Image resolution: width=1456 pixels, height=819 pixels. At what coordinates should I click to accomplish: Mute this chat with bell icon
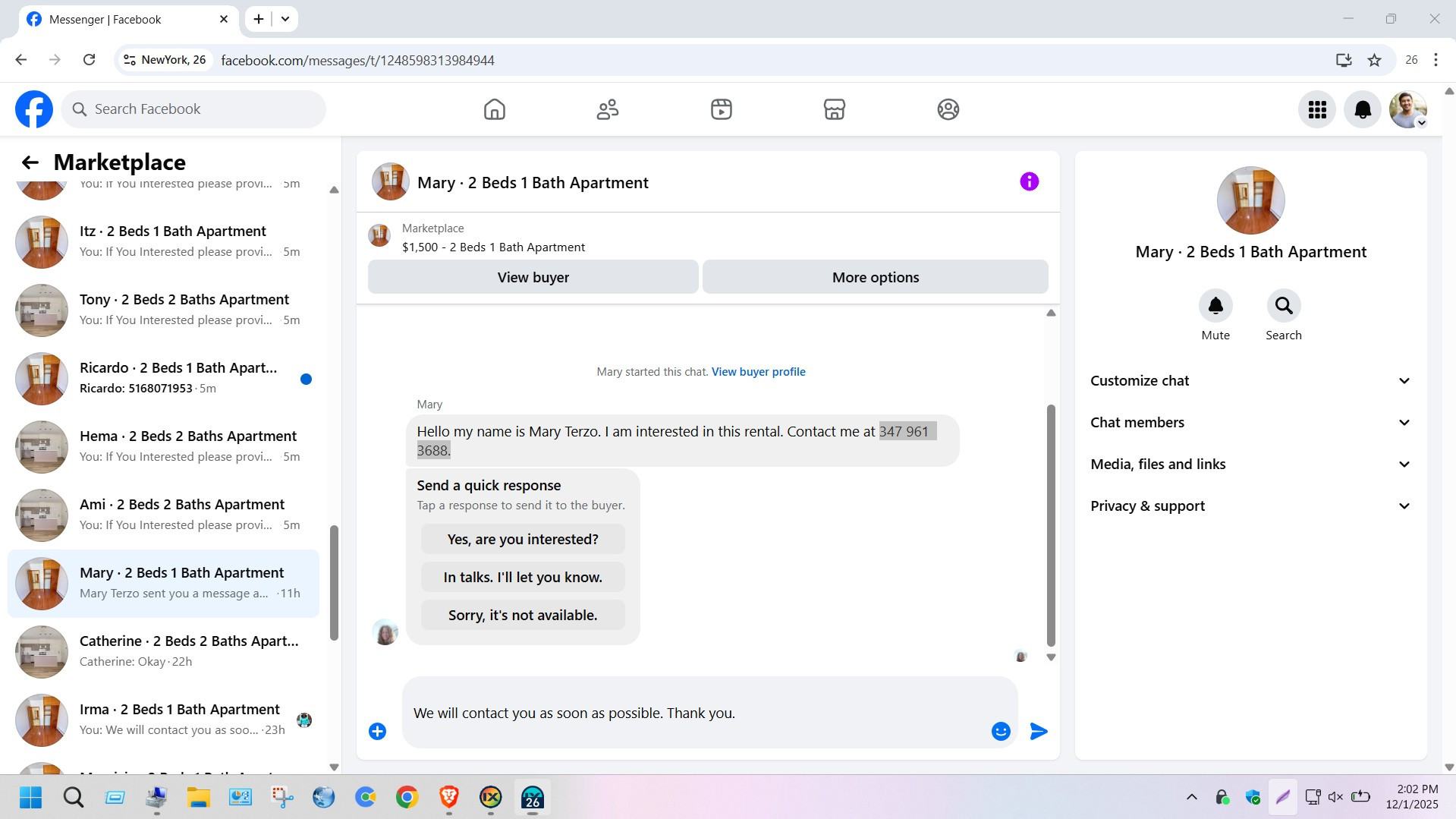[1215, 305]
